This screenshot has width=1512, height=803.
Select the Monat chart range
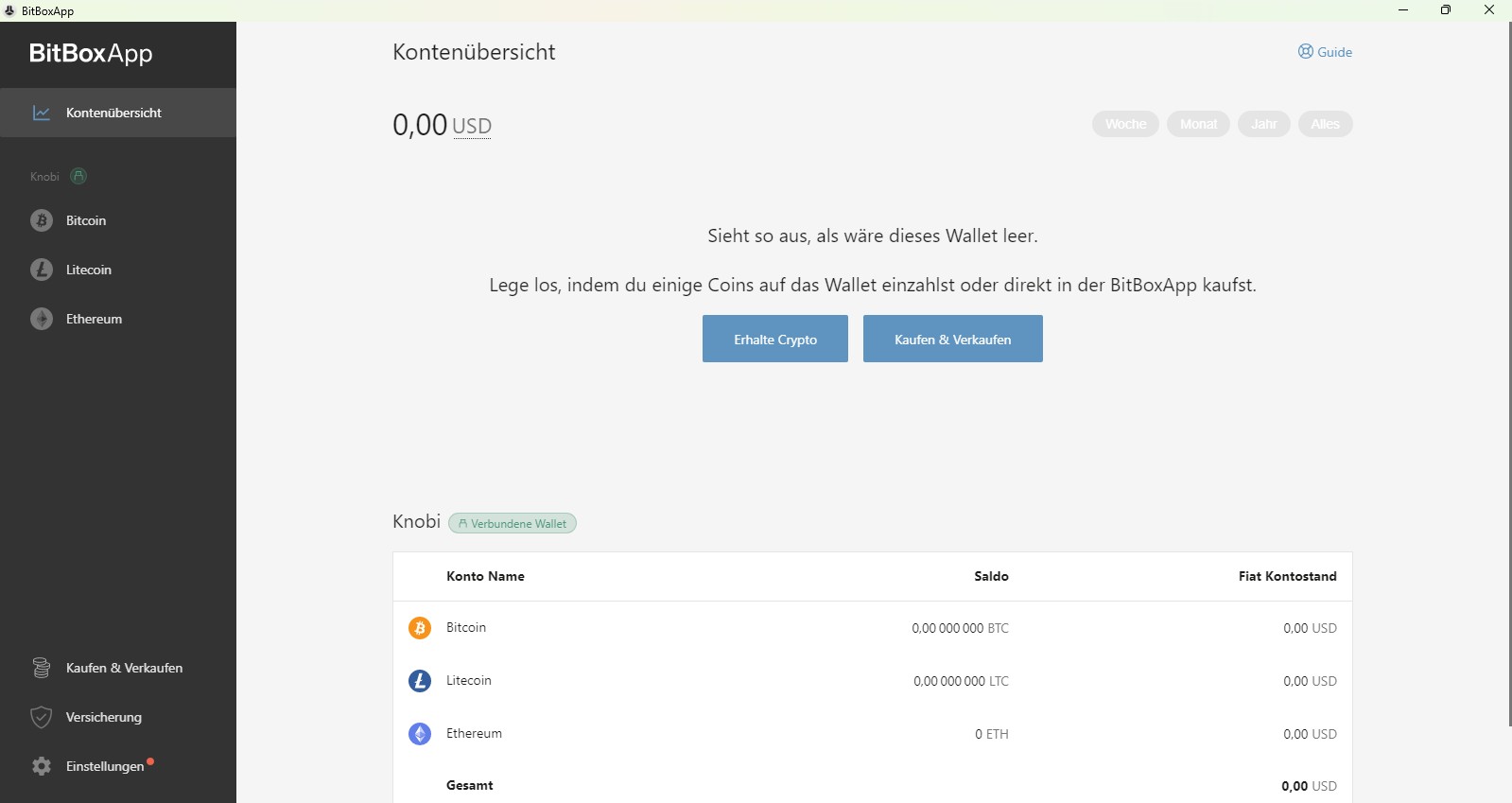[x=1198, y=124]
